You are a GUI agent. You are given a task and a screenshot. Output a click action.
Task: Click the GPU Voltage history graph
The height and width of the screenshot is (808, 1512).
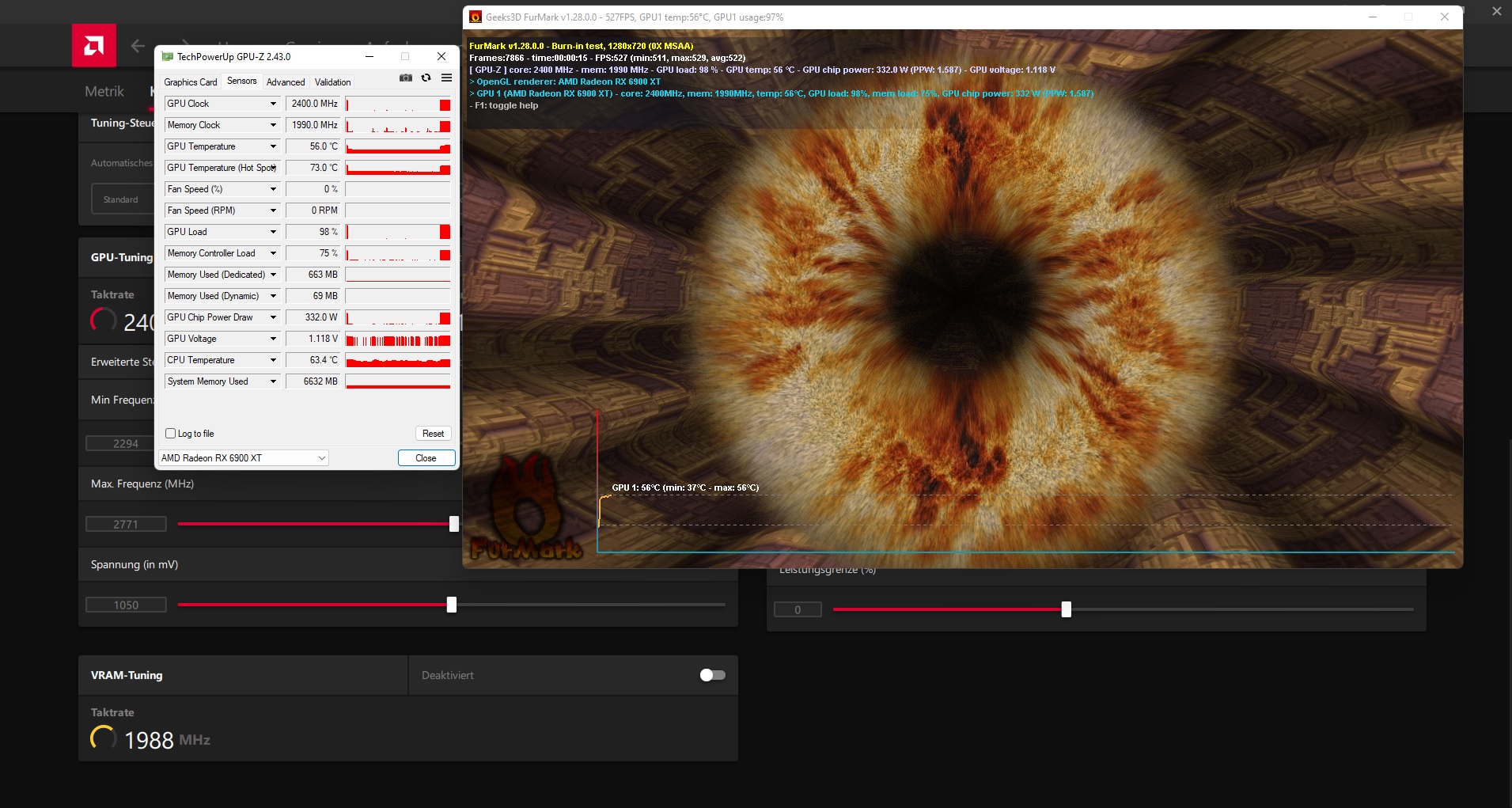pyautogui.click(x=398, y=340)
